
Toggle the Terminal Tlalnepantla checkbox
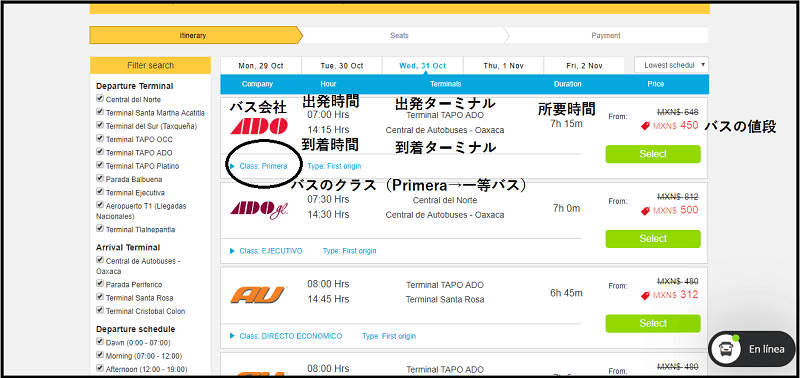(100, 229)
